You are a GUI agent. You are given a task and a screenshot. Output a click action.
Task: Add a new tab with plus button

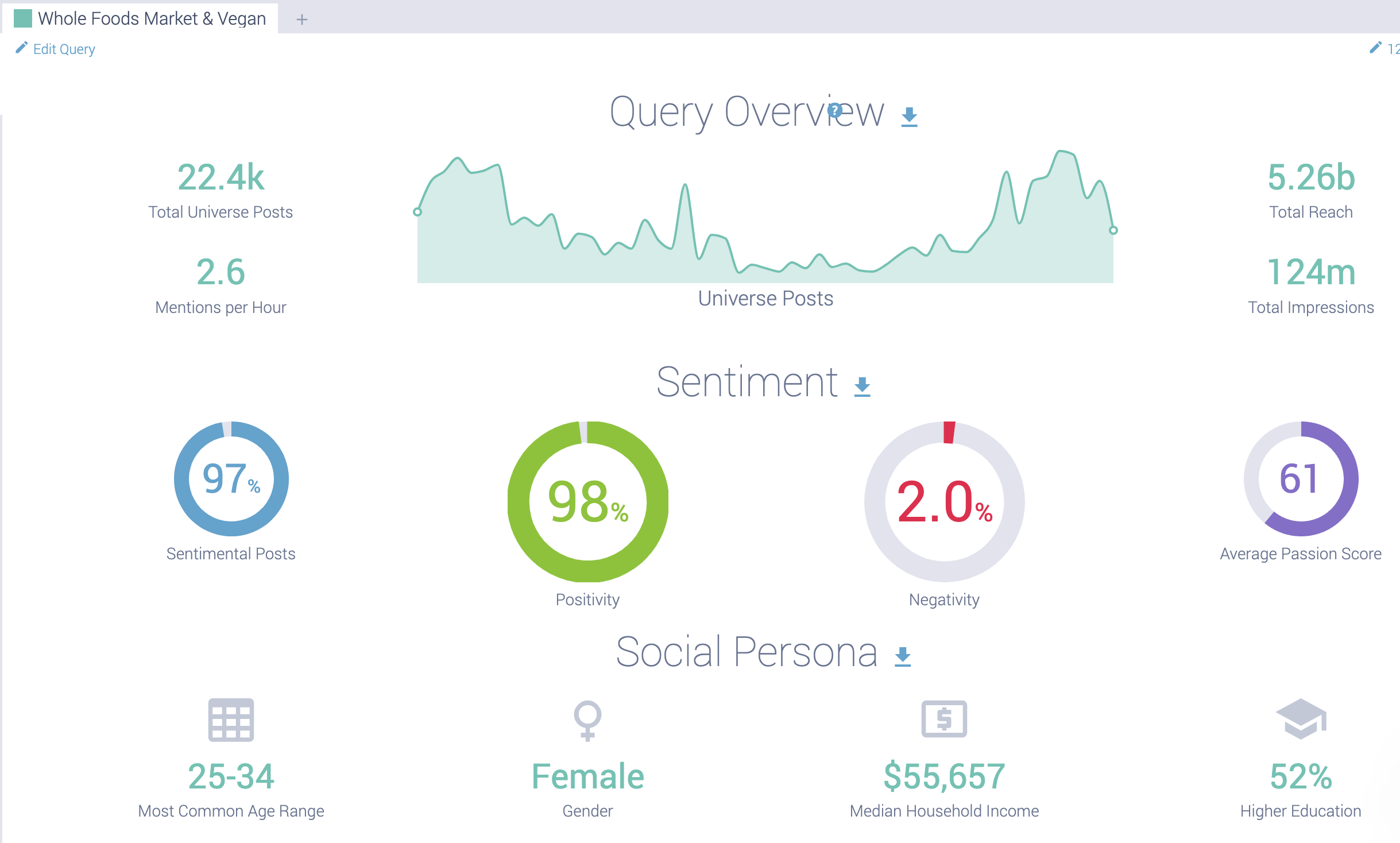pos(302,20)
